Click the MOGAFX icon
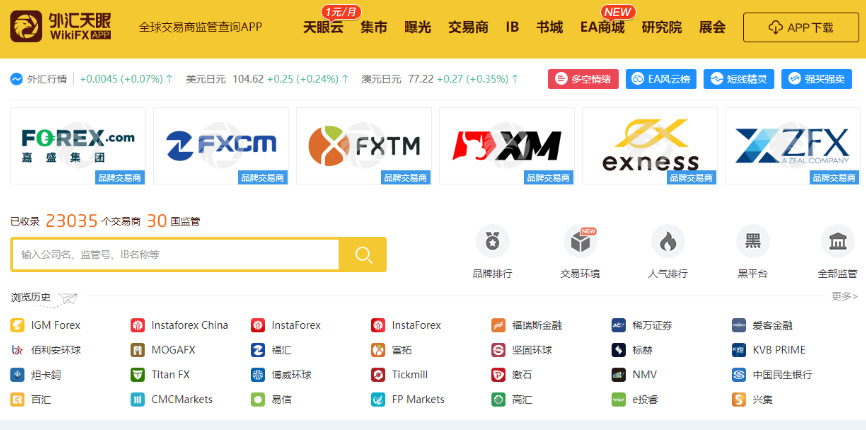866x430 pixels. pyautogui.click(x=138, y=350)
